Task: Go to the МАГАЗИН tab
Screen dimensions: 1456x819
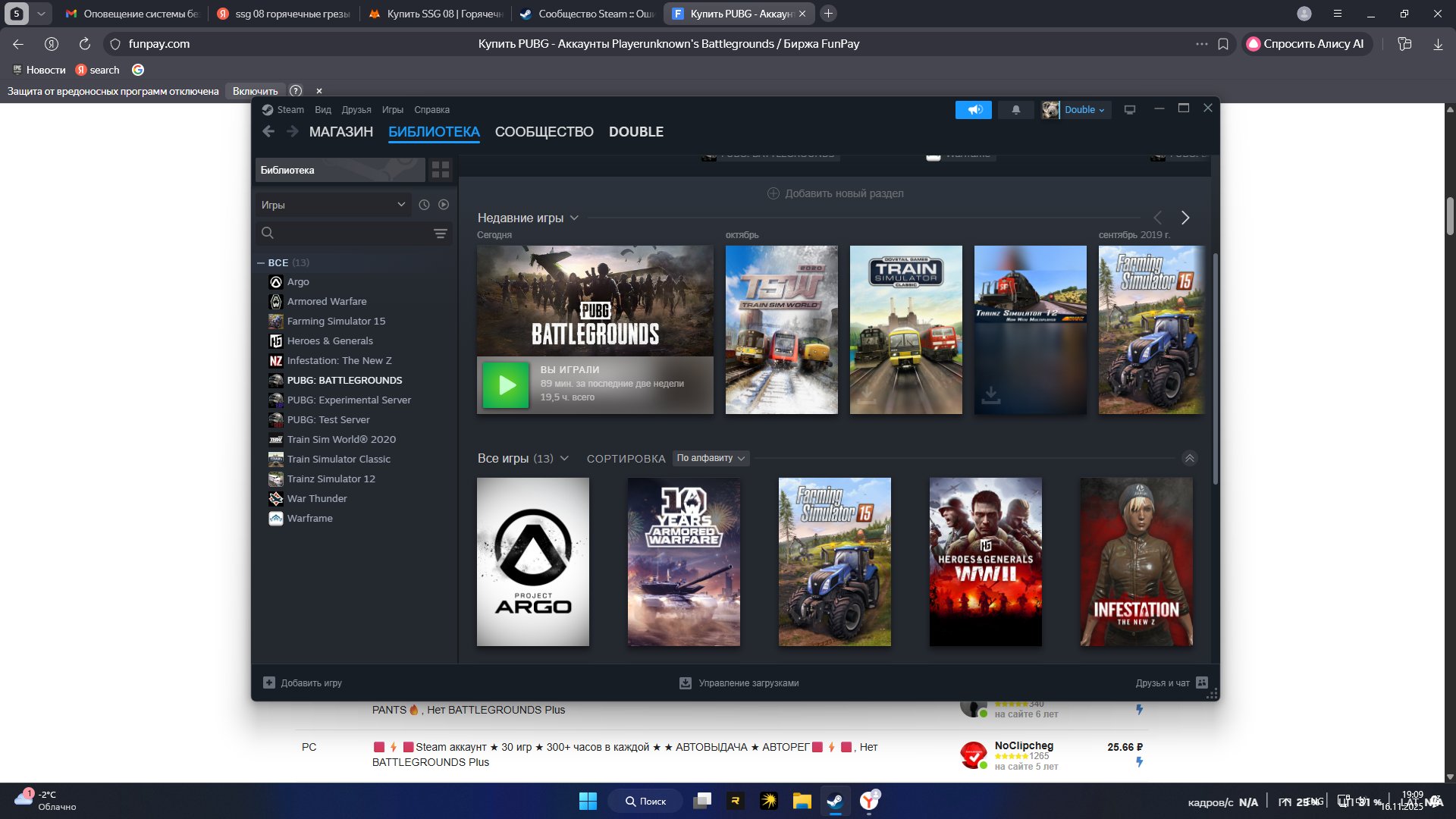Action: [x=340, y=132]
